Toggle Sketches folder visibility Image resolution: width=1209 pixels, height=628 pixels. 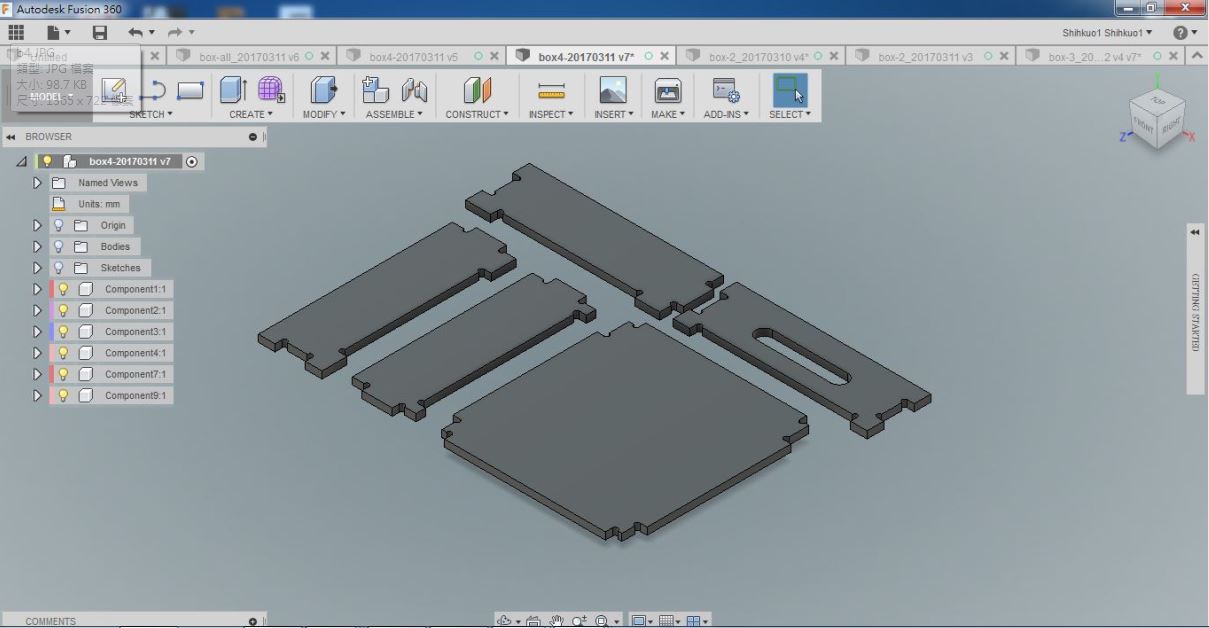click(58, 267)
